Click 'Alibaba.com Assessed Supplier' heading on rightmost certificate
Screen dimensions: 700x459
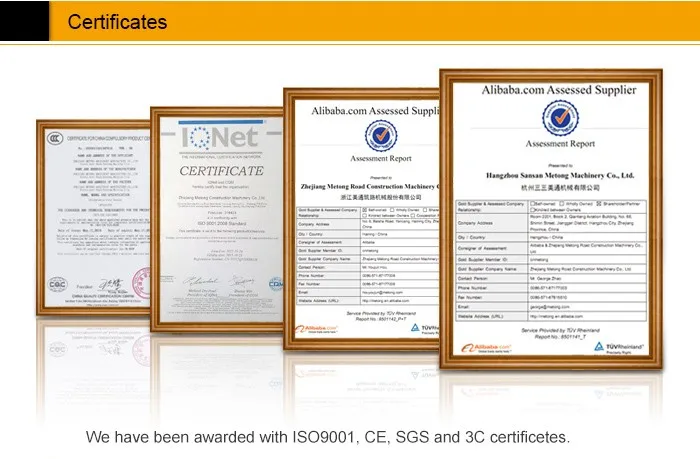pos(559,90)
